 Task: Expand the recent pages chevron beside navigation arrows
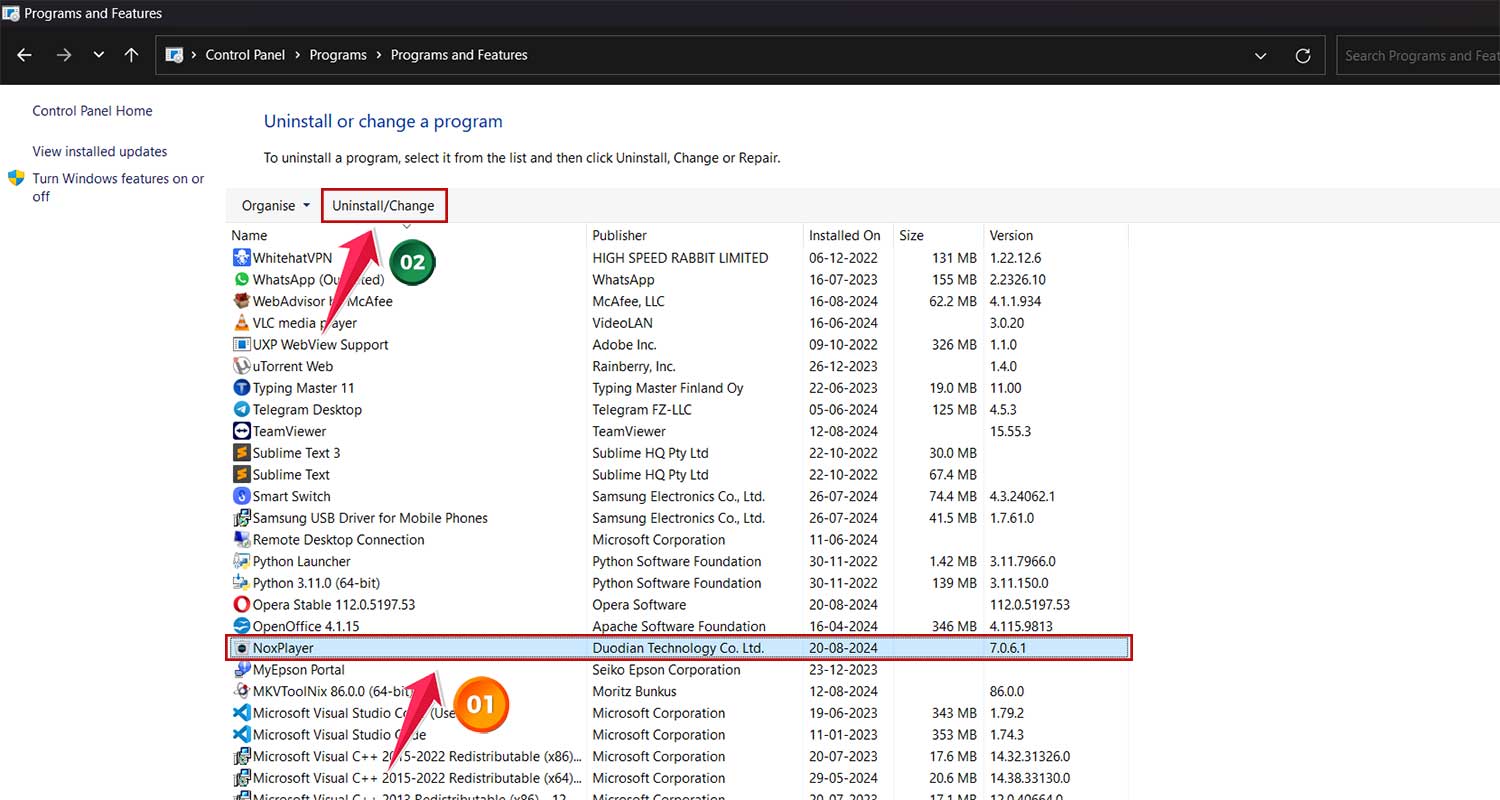click(98, 55)
